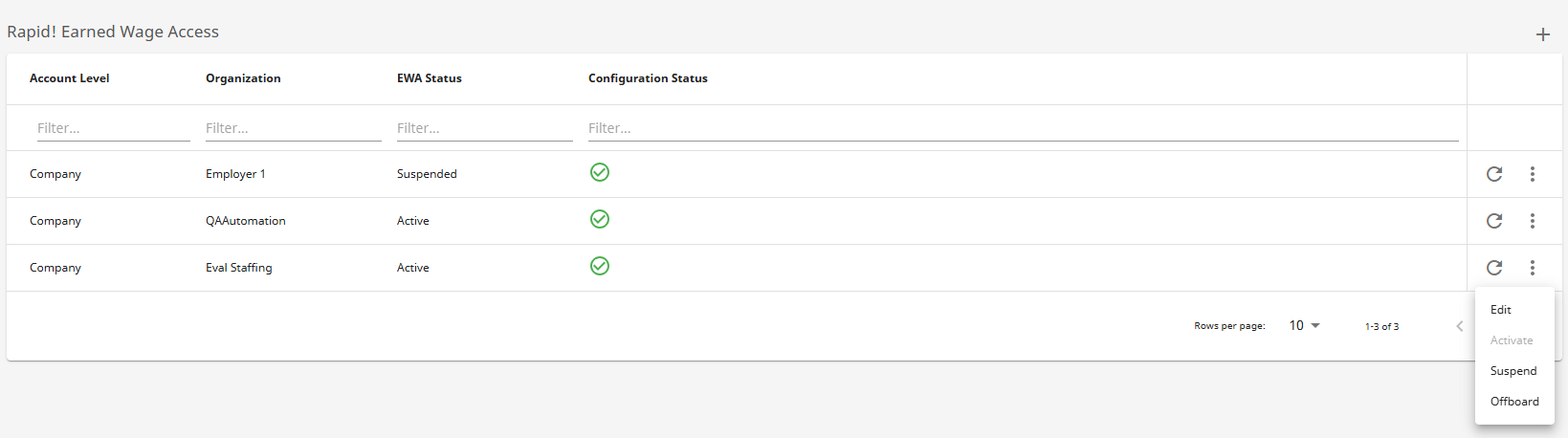The width and height of the screenshot is (1568, 438).
Task: Go to the previous page
Action: pyautogui.click(x=1459, y=326)
